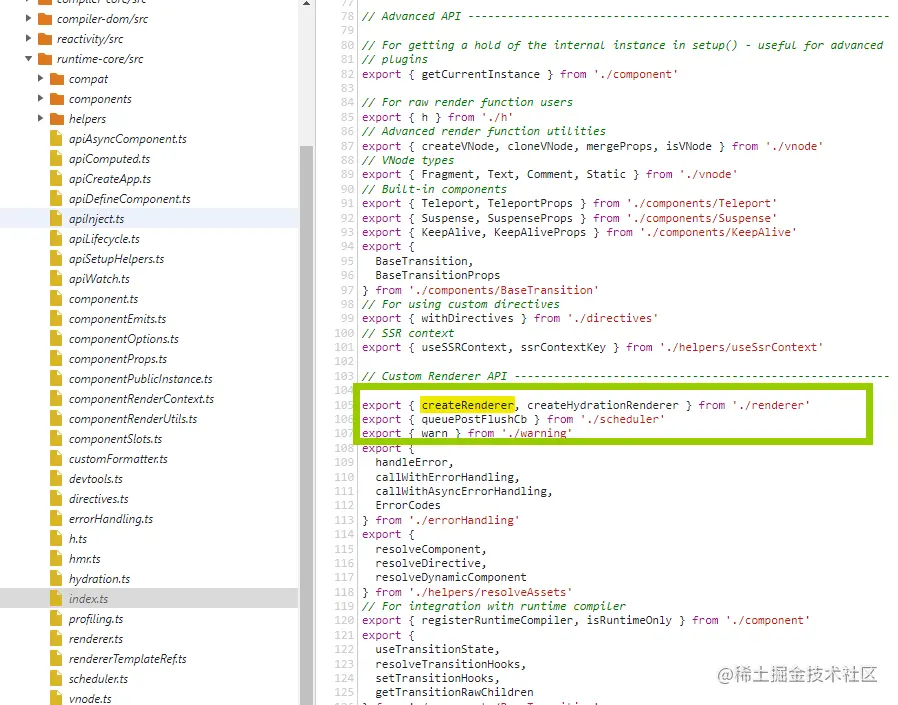Click the runtime-core/src folder icon
The height and width of the screenshot is (705, 898).
pyautogui.click(x=45, y=59)
